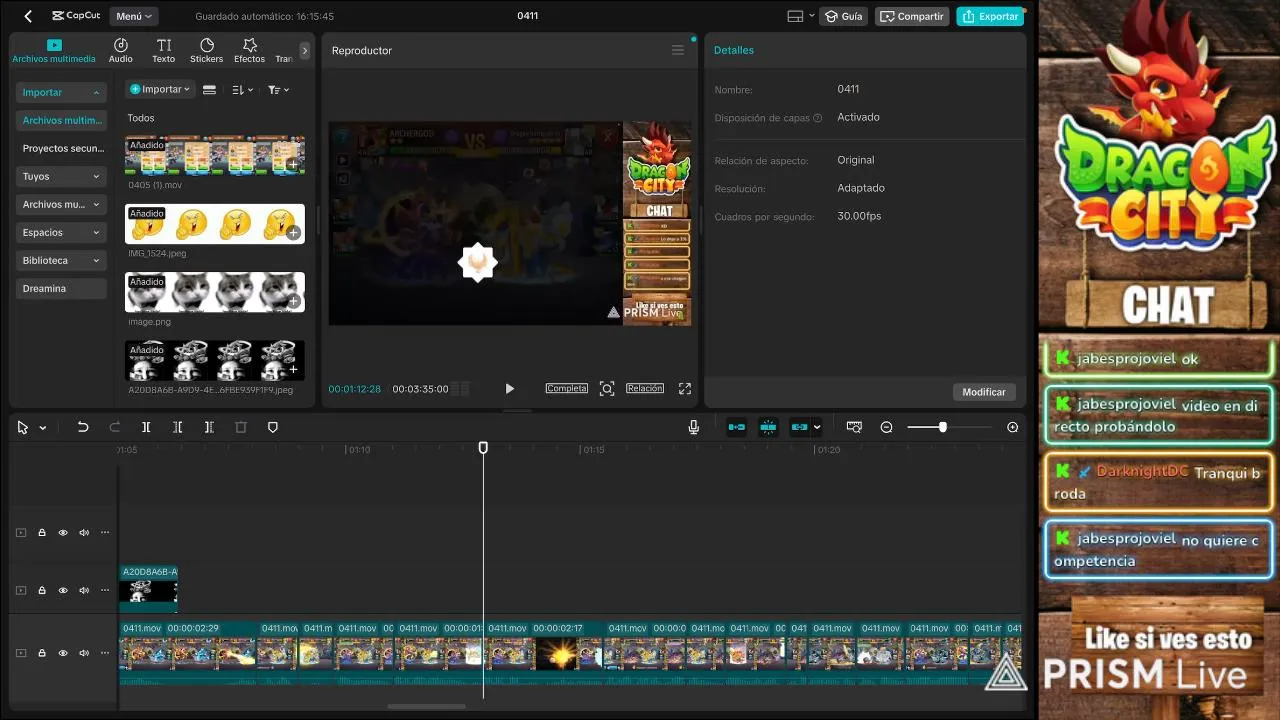
Task: Mute the 0411.mov main track
Action: click(84, 653)
